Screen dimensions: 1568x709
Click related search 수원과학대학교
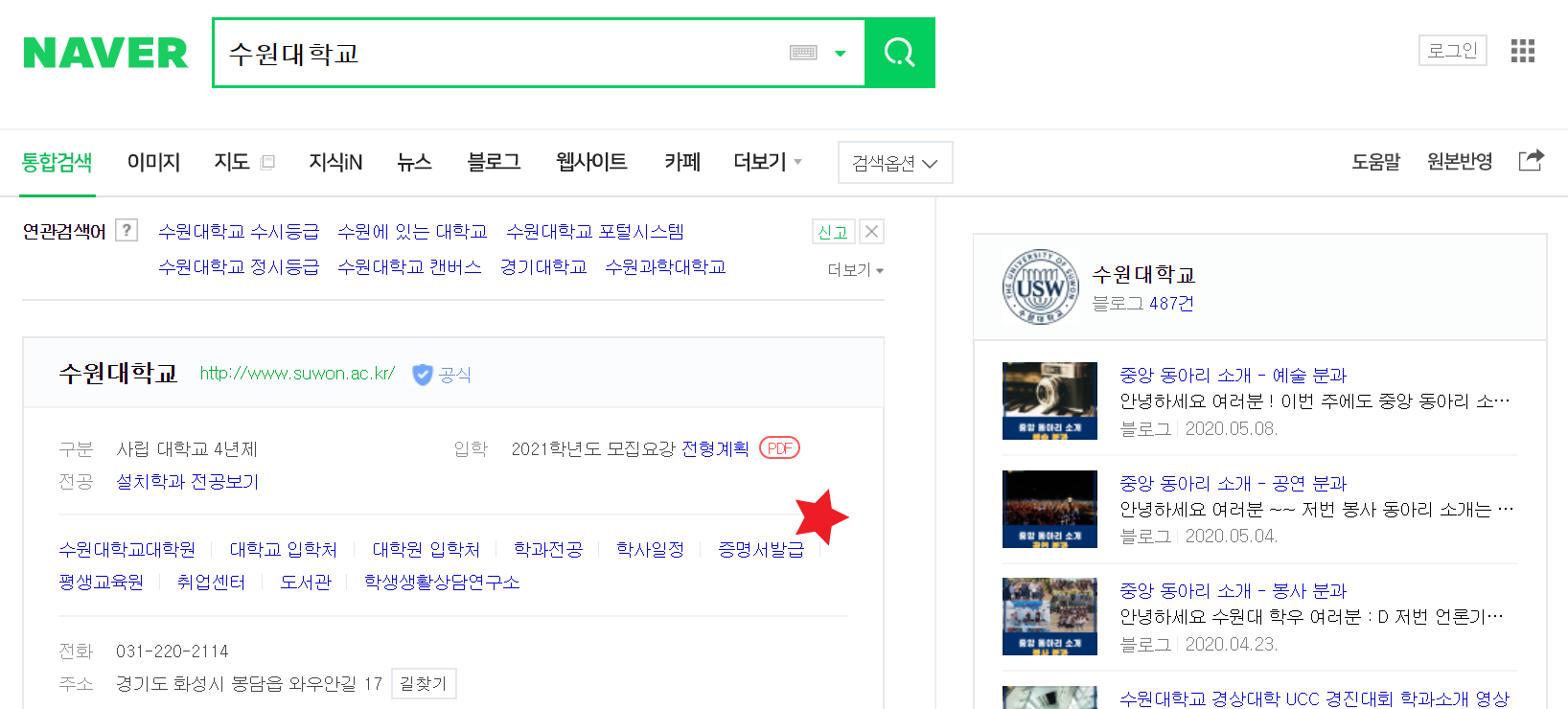[x=665, y=266]
